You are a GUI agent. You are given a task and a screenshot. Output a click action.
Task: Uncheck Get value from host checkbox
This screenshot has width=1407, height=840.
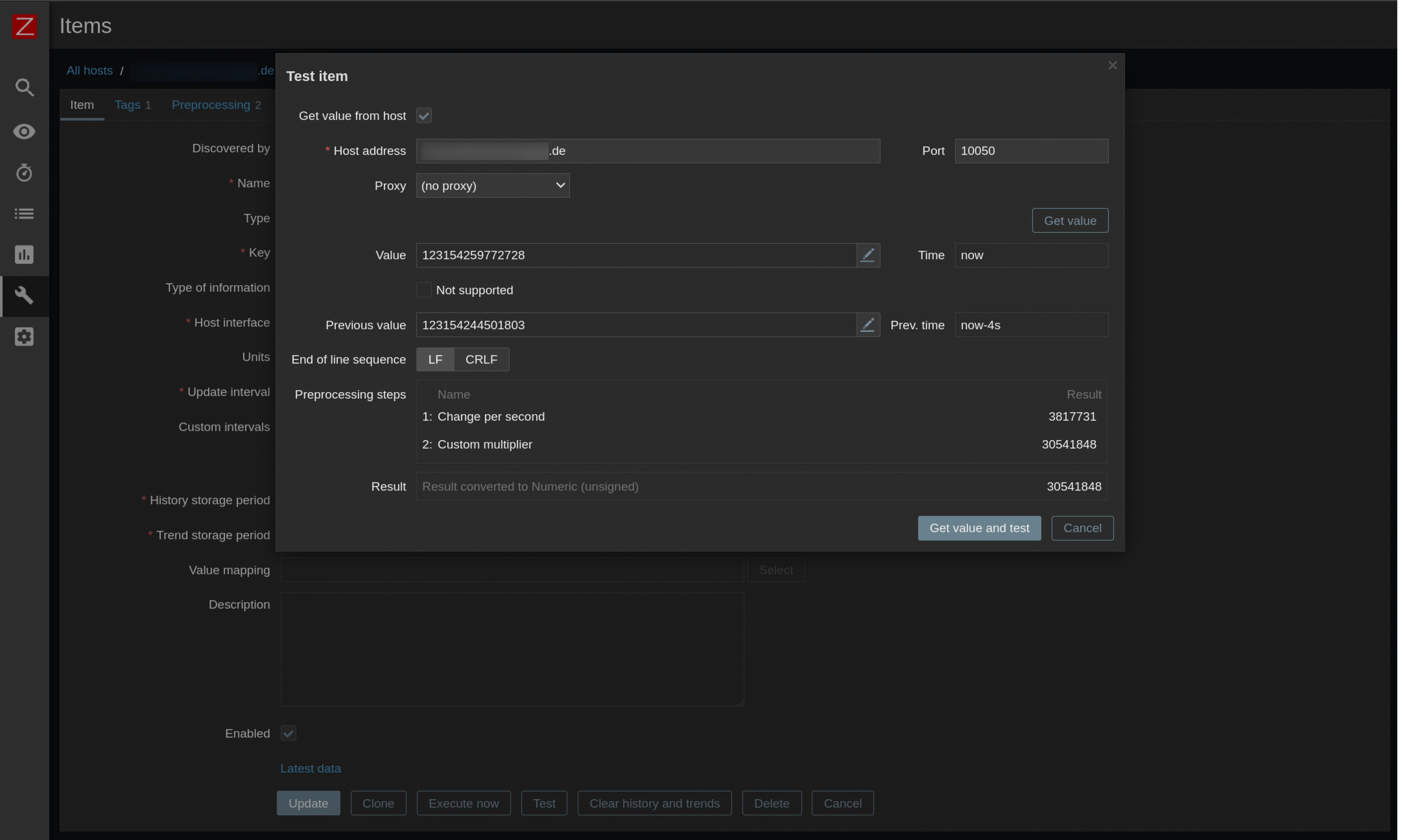pyautogui.click(x=424, y=116)
